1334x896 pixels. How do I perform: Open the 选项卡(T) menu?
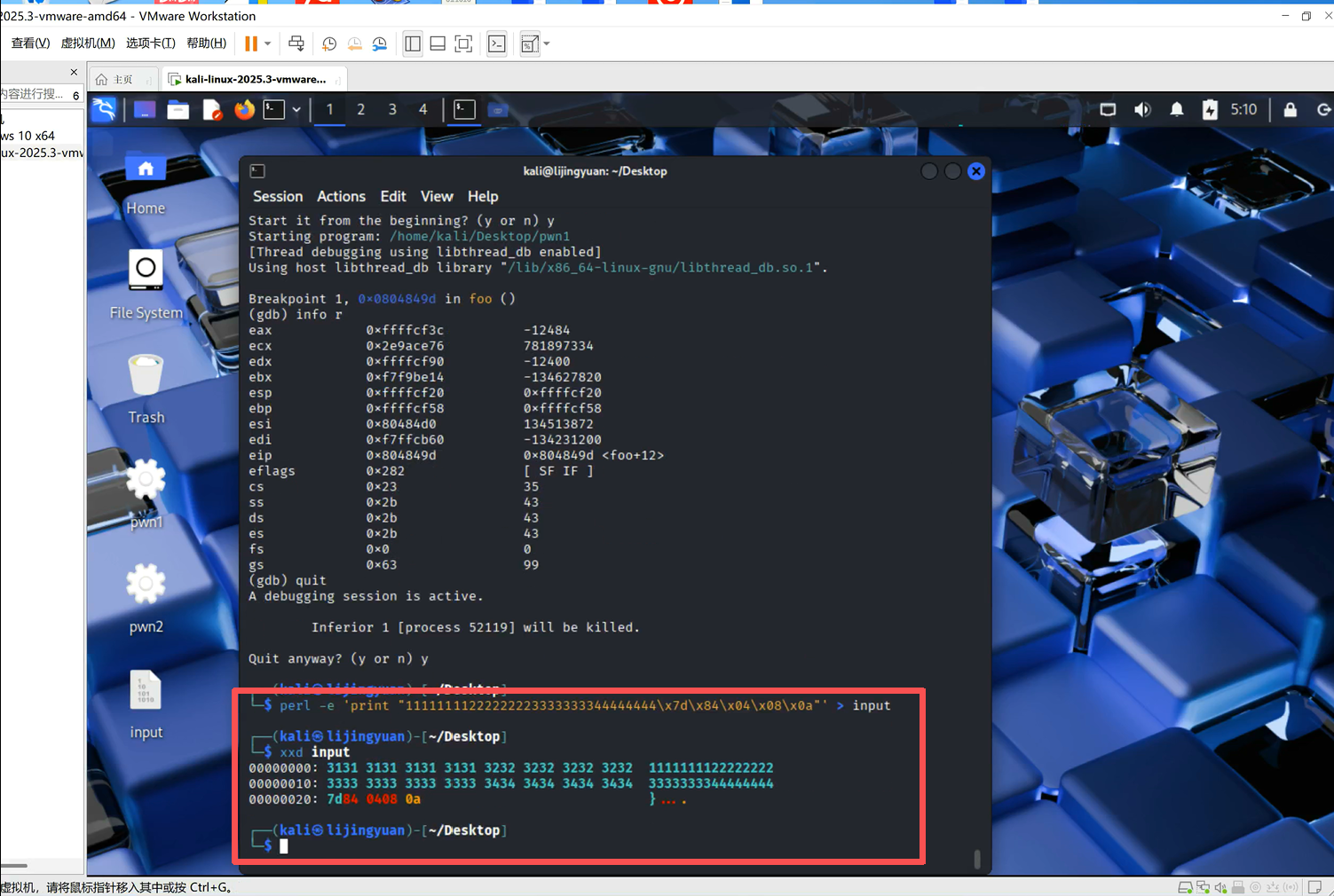click(151, 43)
